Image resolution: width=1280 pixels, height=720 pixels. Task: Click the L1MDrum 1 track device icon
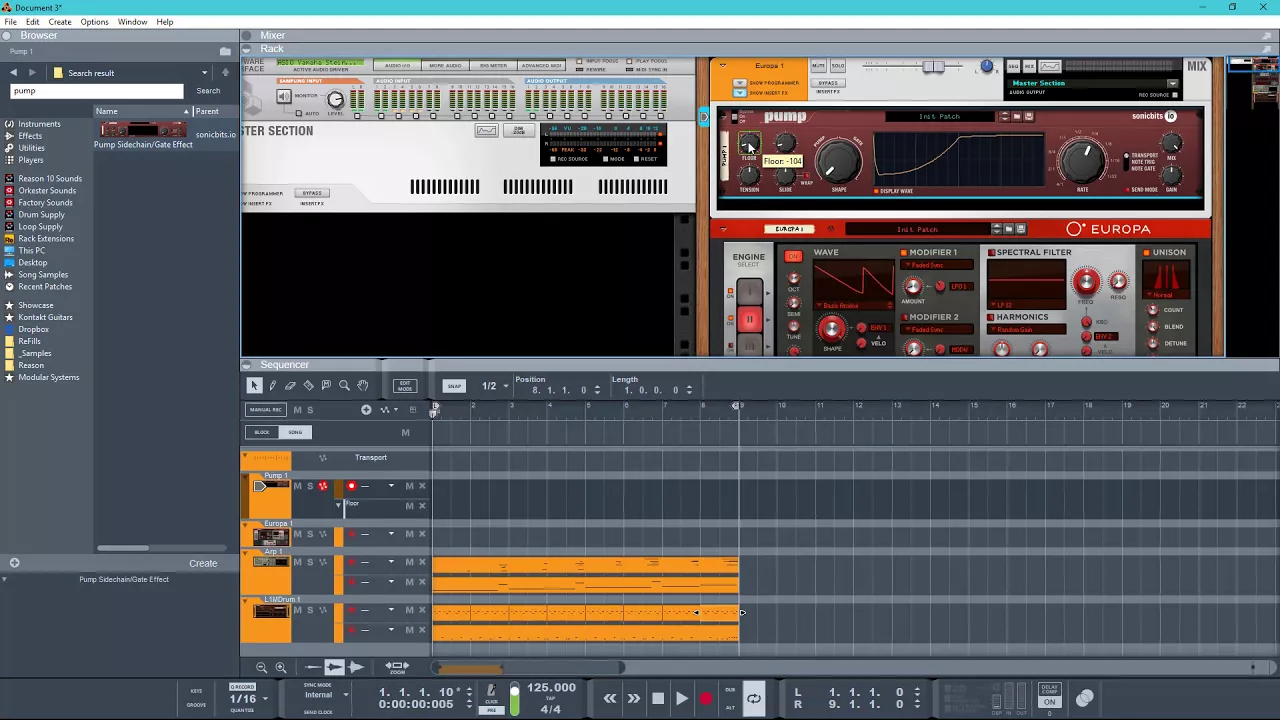(271, 610)
